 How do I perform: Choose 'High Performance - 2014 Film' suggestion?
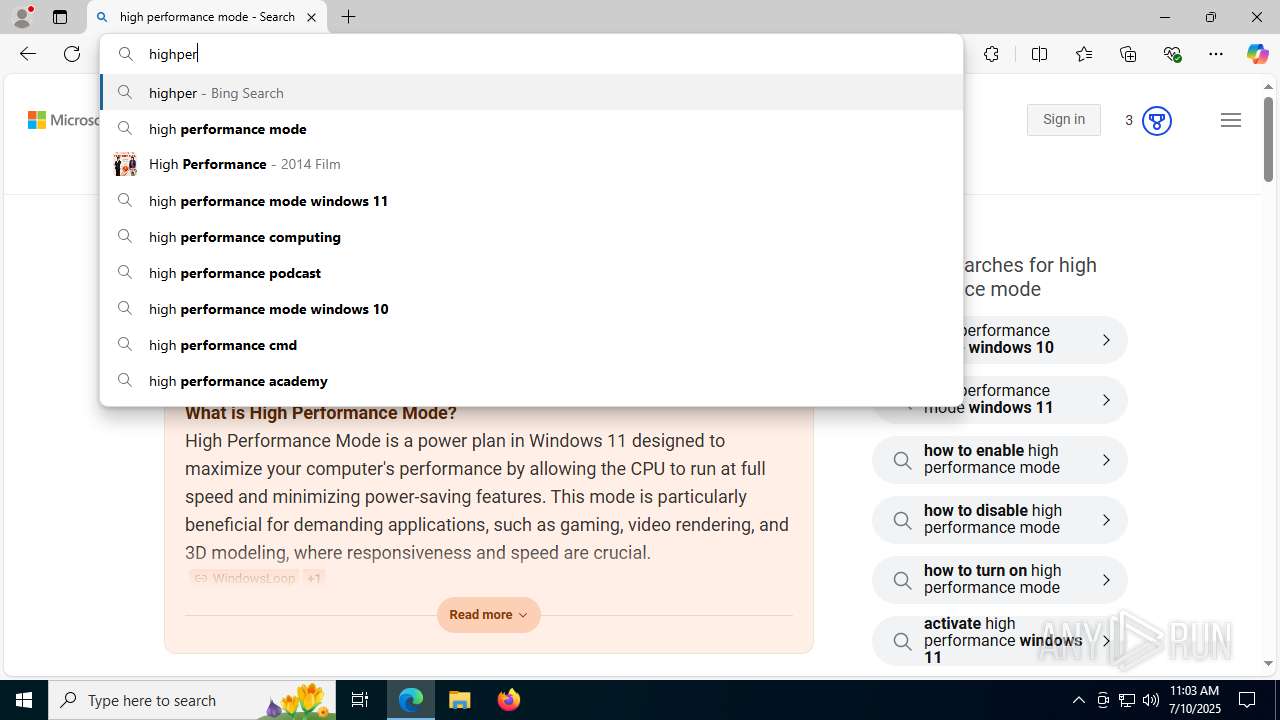click(531, 164)
